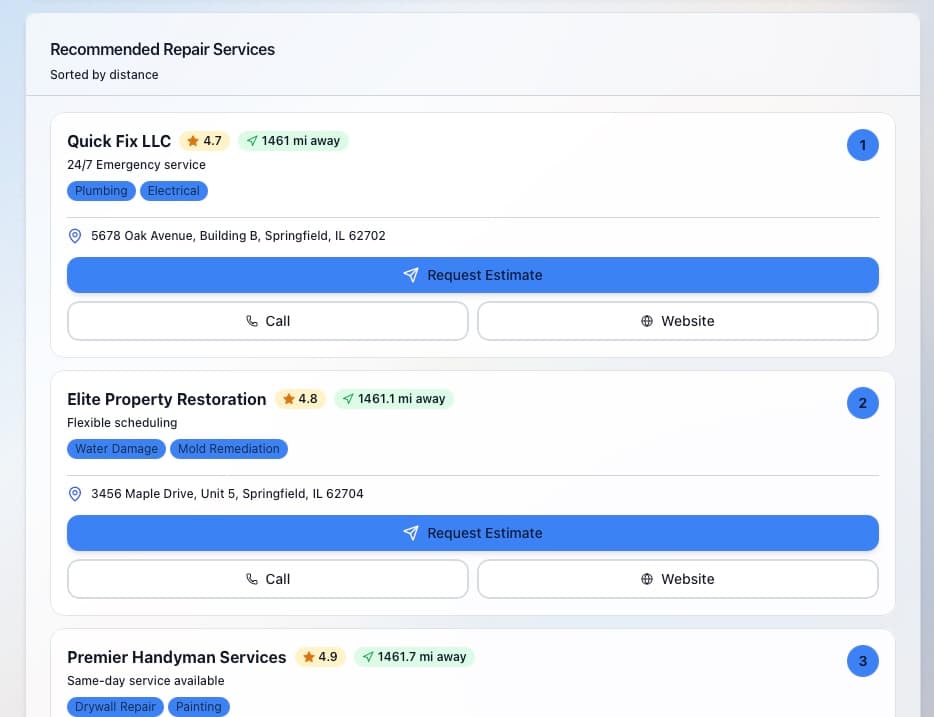Click the 1461.1 mi away distance badge
The width and height of the screenshot is (934, 717).
[x=393, y=399]
